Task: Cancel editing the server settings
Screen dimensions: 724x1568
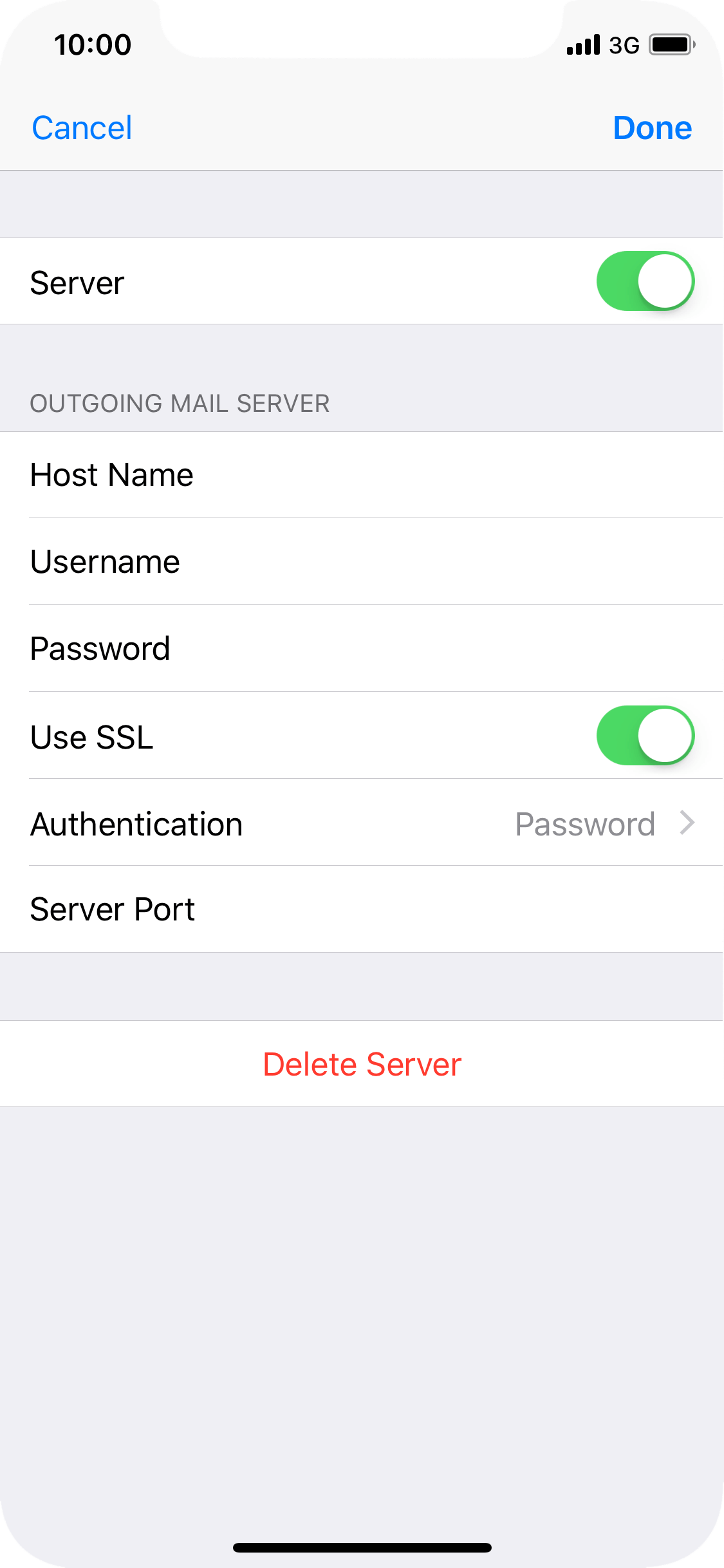Action: point(82,127)
